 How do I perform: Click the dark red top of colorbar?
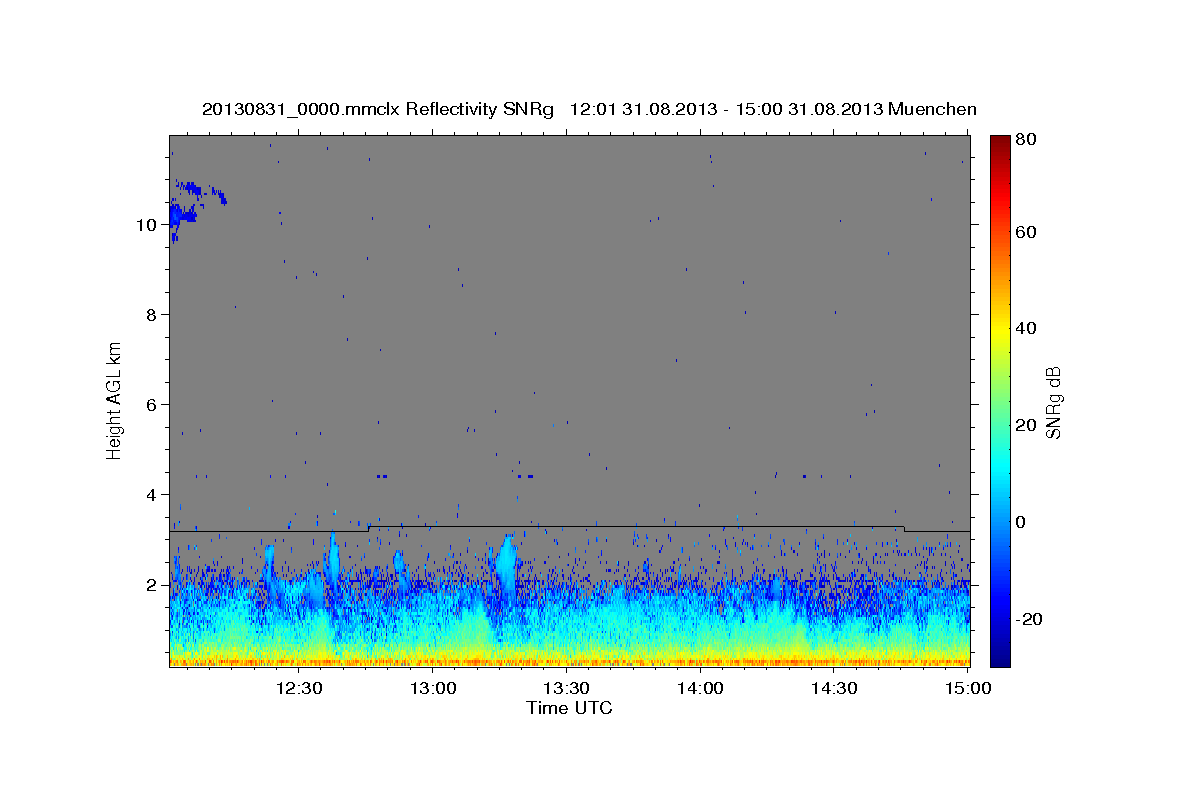[x=1000, y=143]
